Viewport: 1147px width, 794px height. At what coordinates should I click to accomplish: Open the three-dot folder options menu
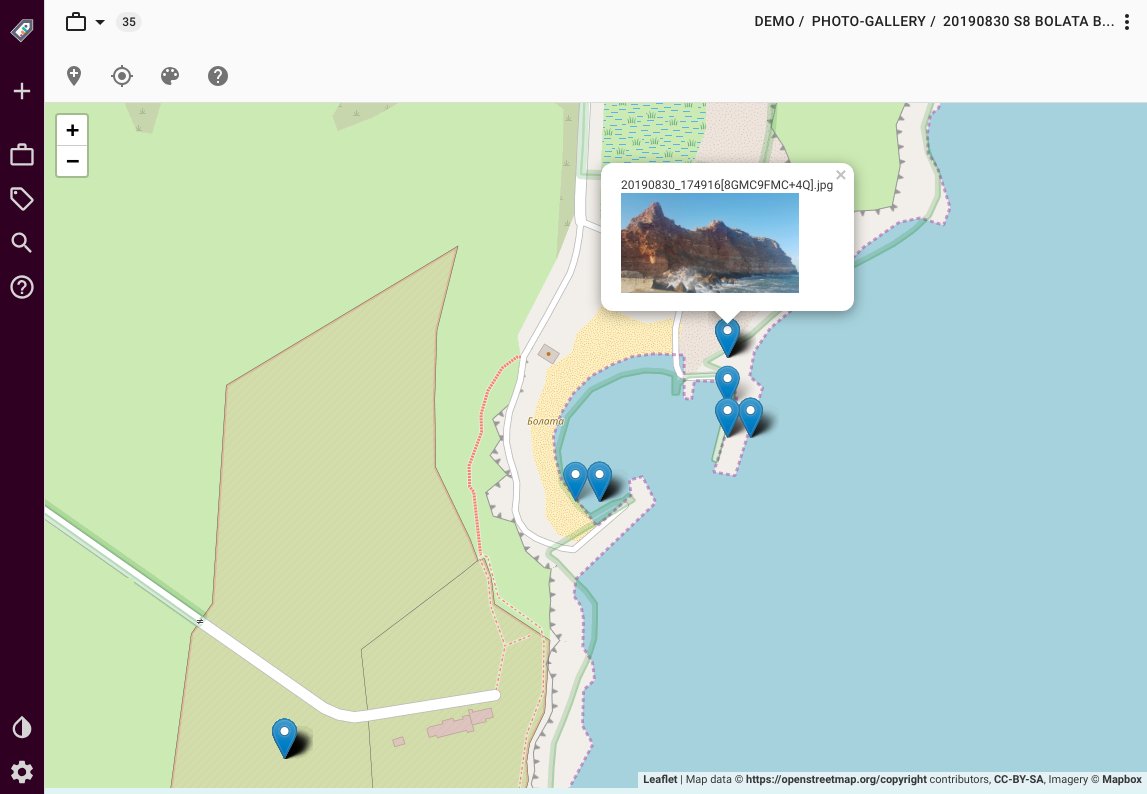pos(1127,22)
